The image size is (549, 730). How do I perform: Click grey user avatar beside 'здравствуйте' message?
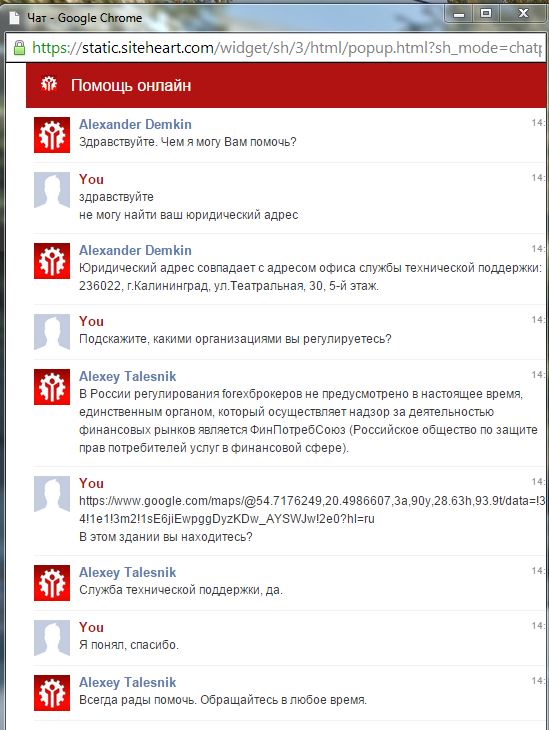pos(52,190)
